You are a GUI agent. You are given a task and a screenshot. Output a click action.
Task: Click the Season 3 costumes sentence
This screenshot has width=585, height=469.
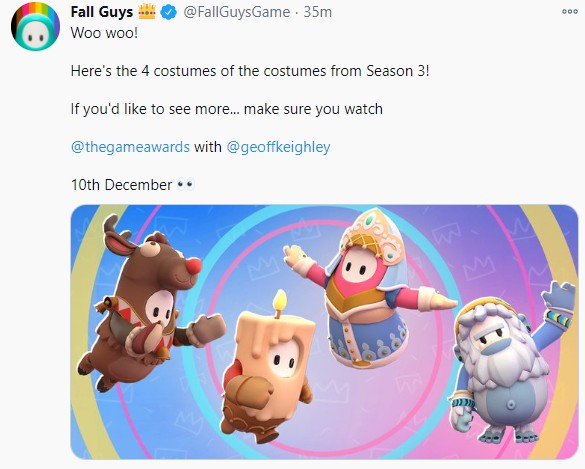tap(250, 71)
